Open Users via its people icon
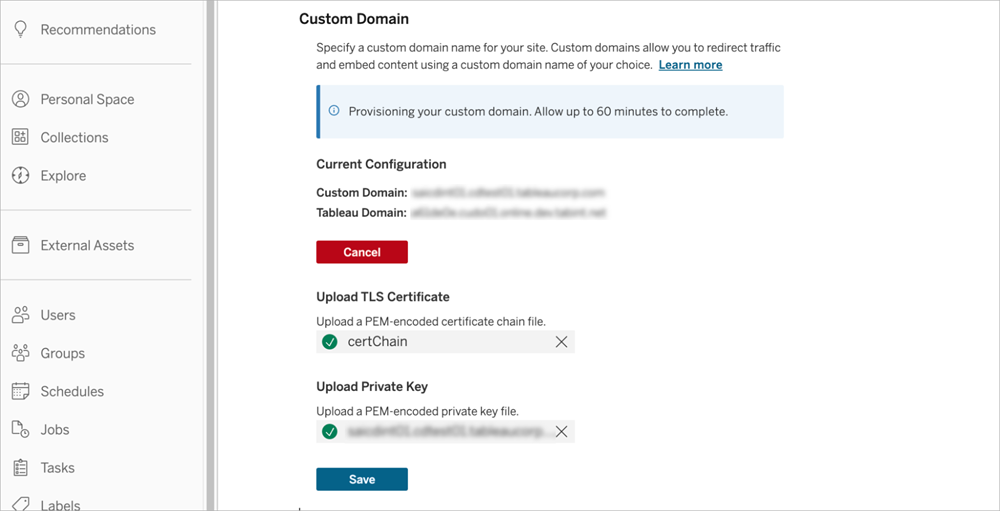Screen dimensions: 1000x511 (x=20, y=316)
